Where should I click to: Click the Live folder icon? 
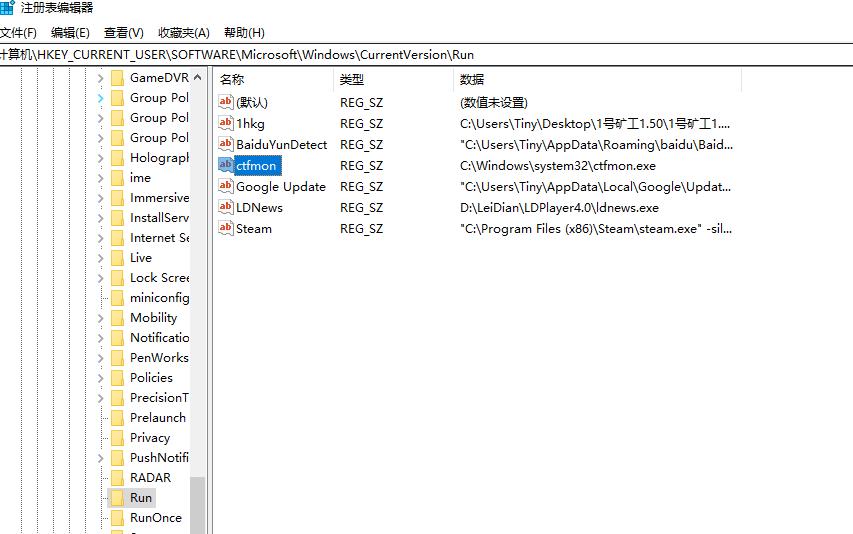pos(117,258)
